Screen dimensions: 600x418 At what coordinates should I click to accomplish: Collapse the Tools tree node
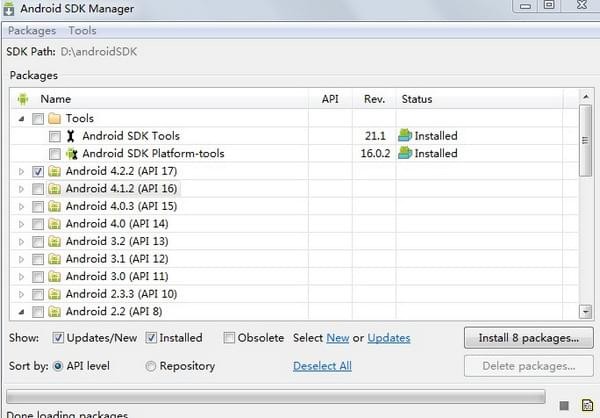tap(22, 118)
